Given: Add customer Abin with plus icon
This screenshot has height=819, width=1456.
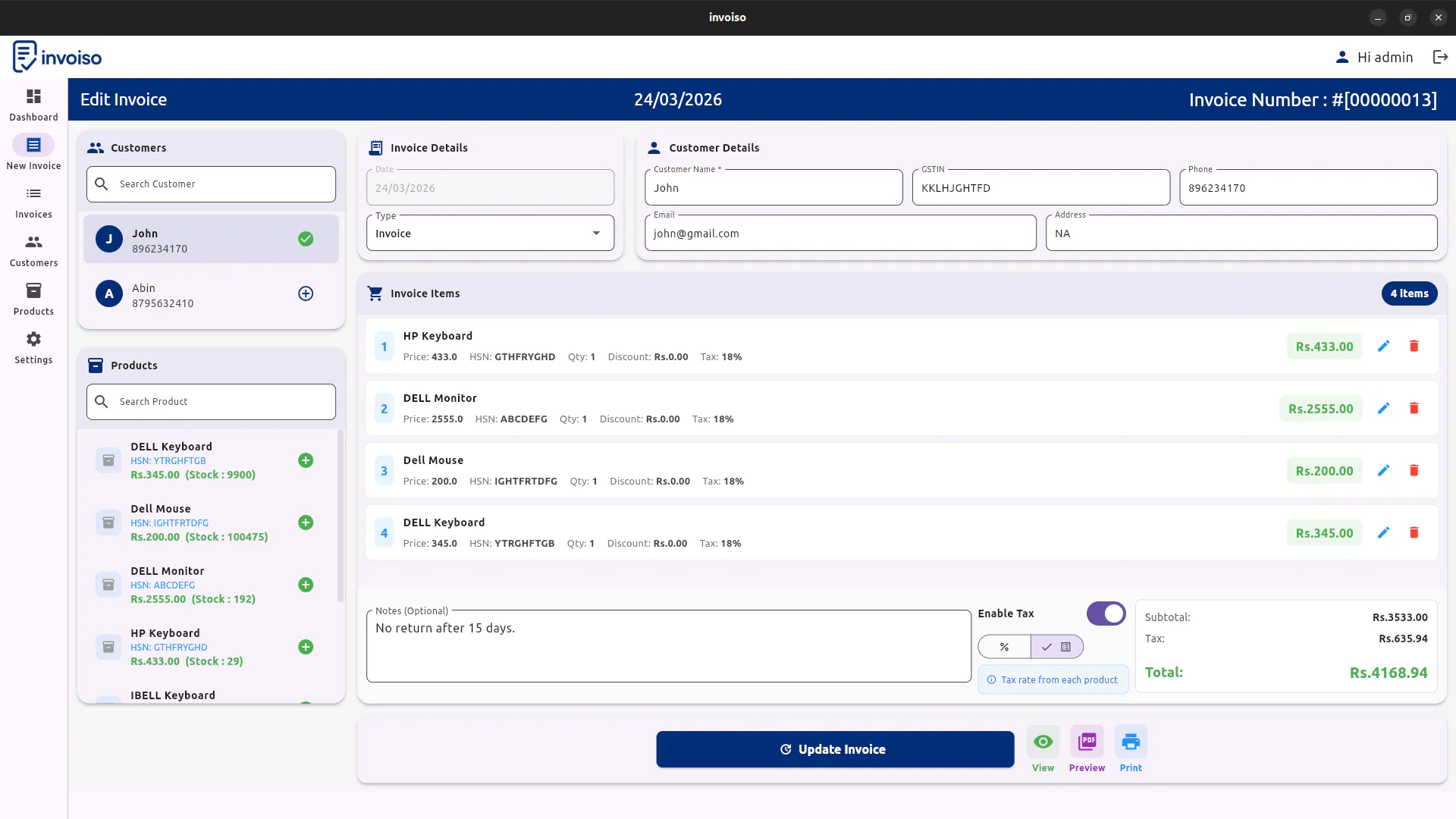Looking at the screenshot, I should 306,293.
